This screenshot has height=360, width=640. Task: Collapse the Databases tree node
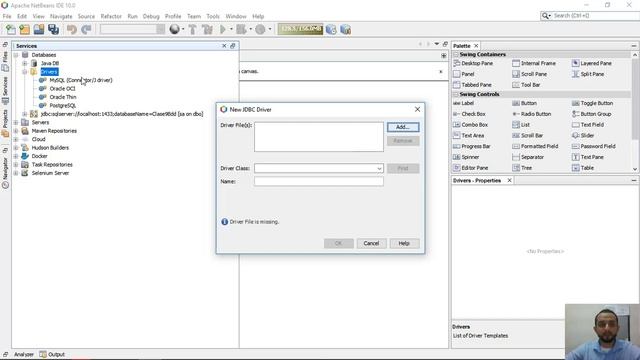(16, 55)
